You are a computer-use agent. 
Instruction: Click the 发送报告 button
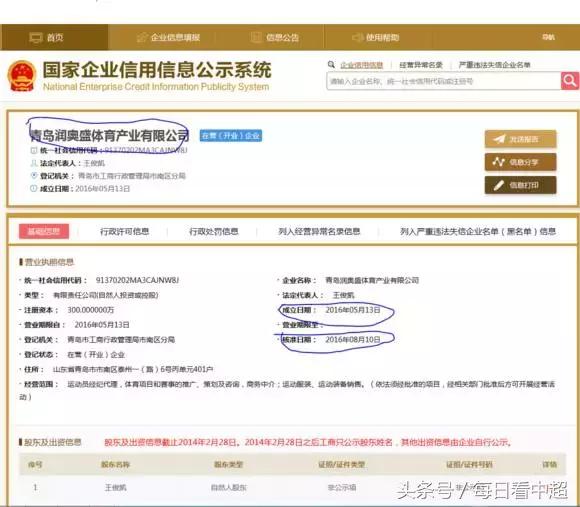click(520, 139)
